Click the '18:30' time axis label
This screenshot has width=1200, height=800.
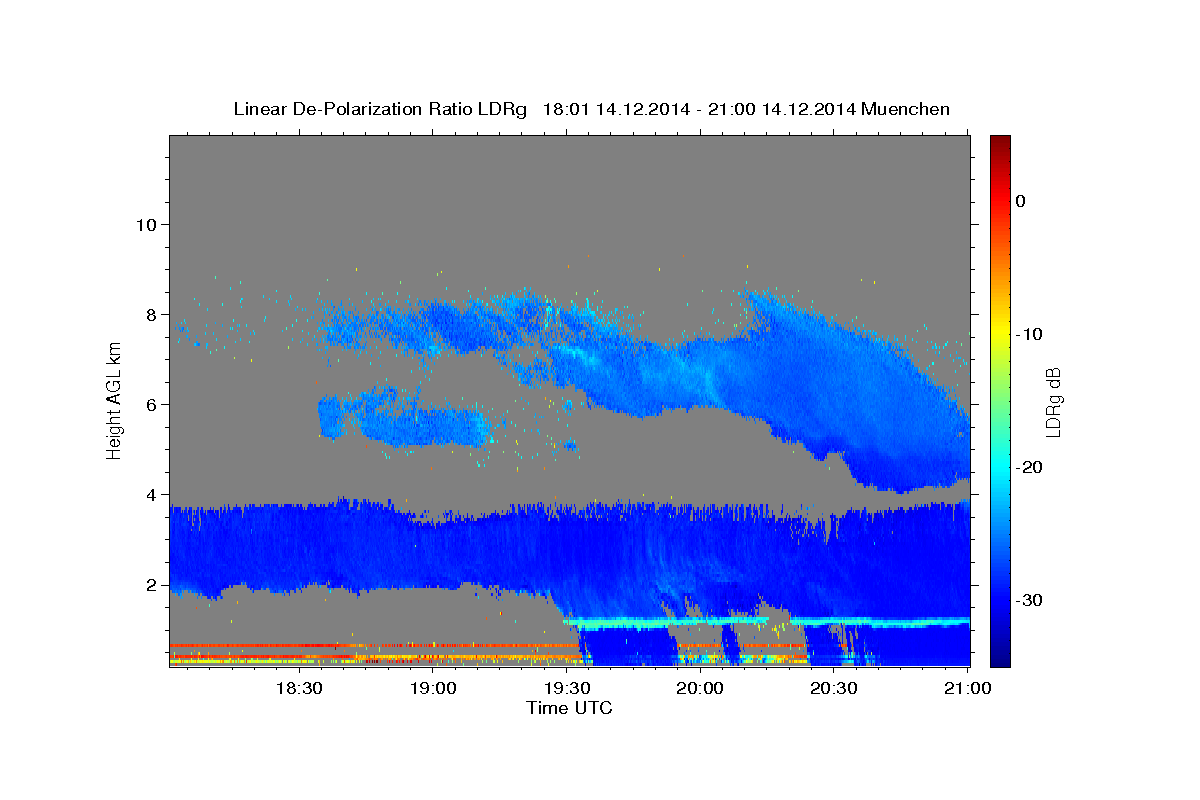(x=298, y=689)
